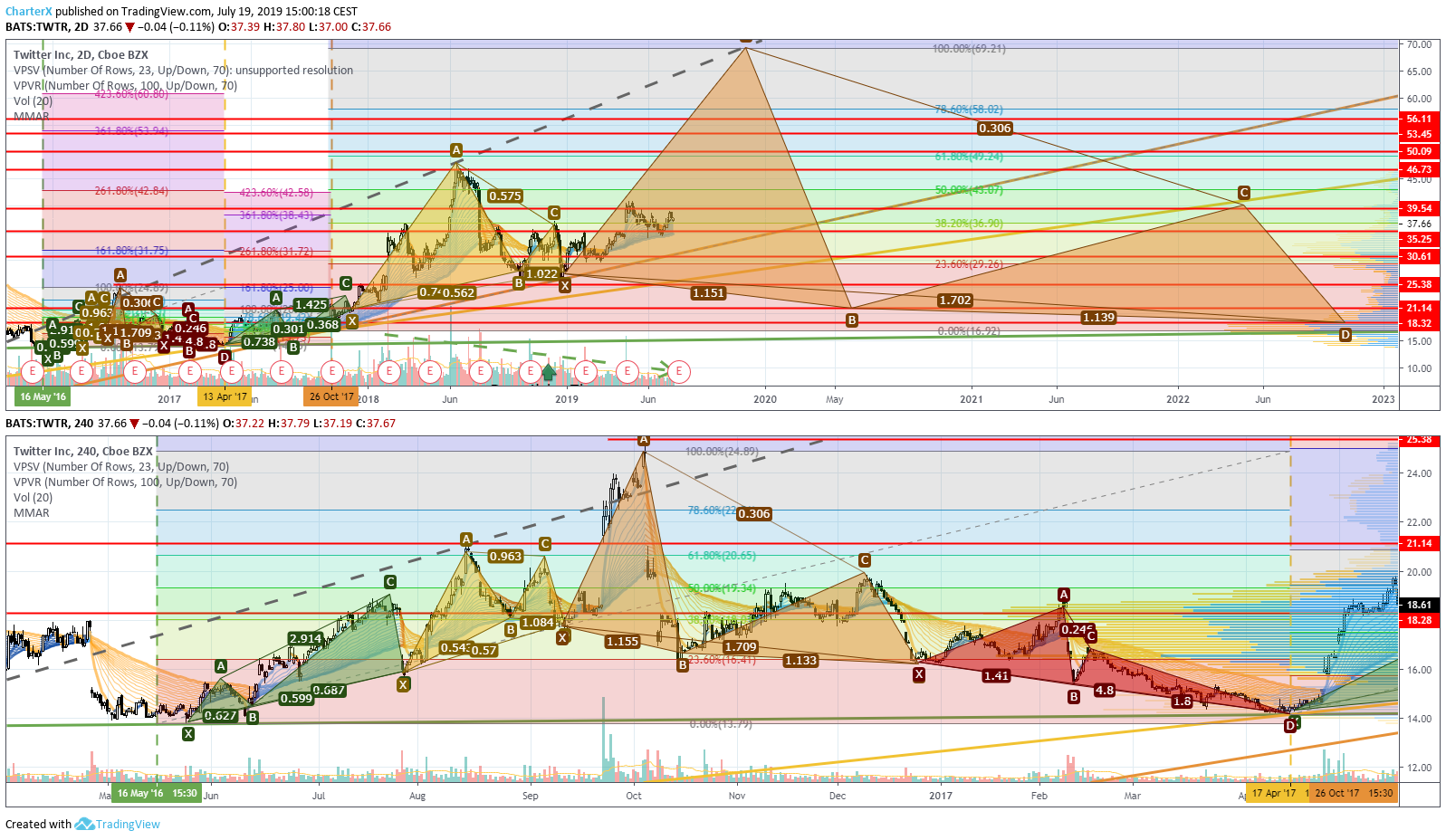Select the 39.54 price label
Viewport: 1446px width, 840px height.
1419,208
